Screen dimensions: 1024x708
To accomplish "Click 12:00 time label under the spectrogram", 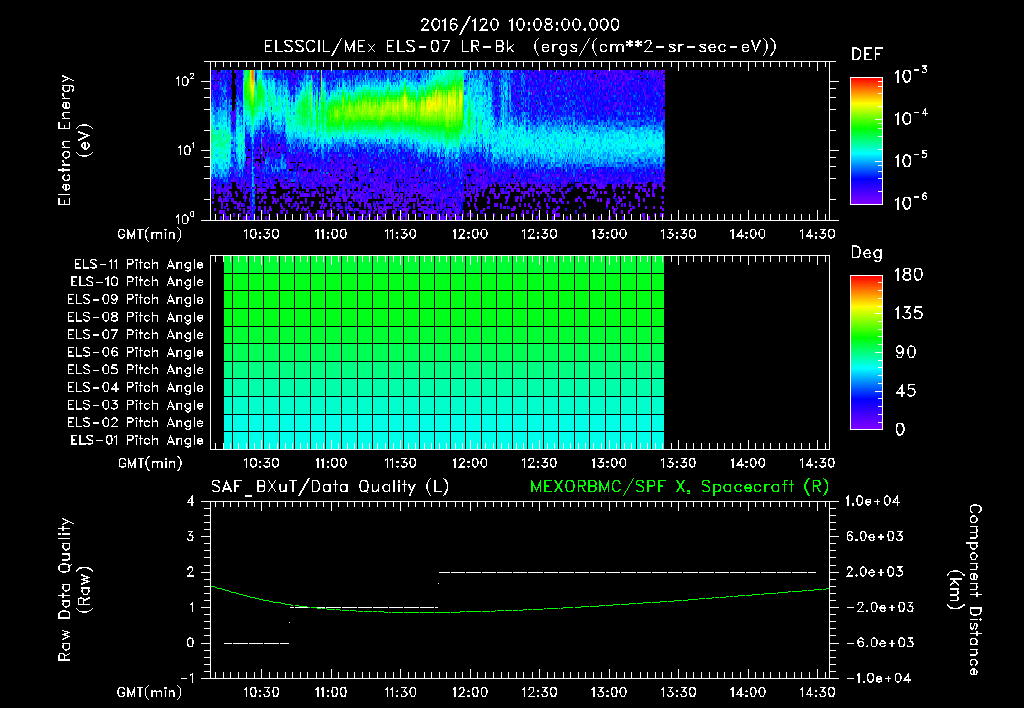I will click(x=470, y=234).
